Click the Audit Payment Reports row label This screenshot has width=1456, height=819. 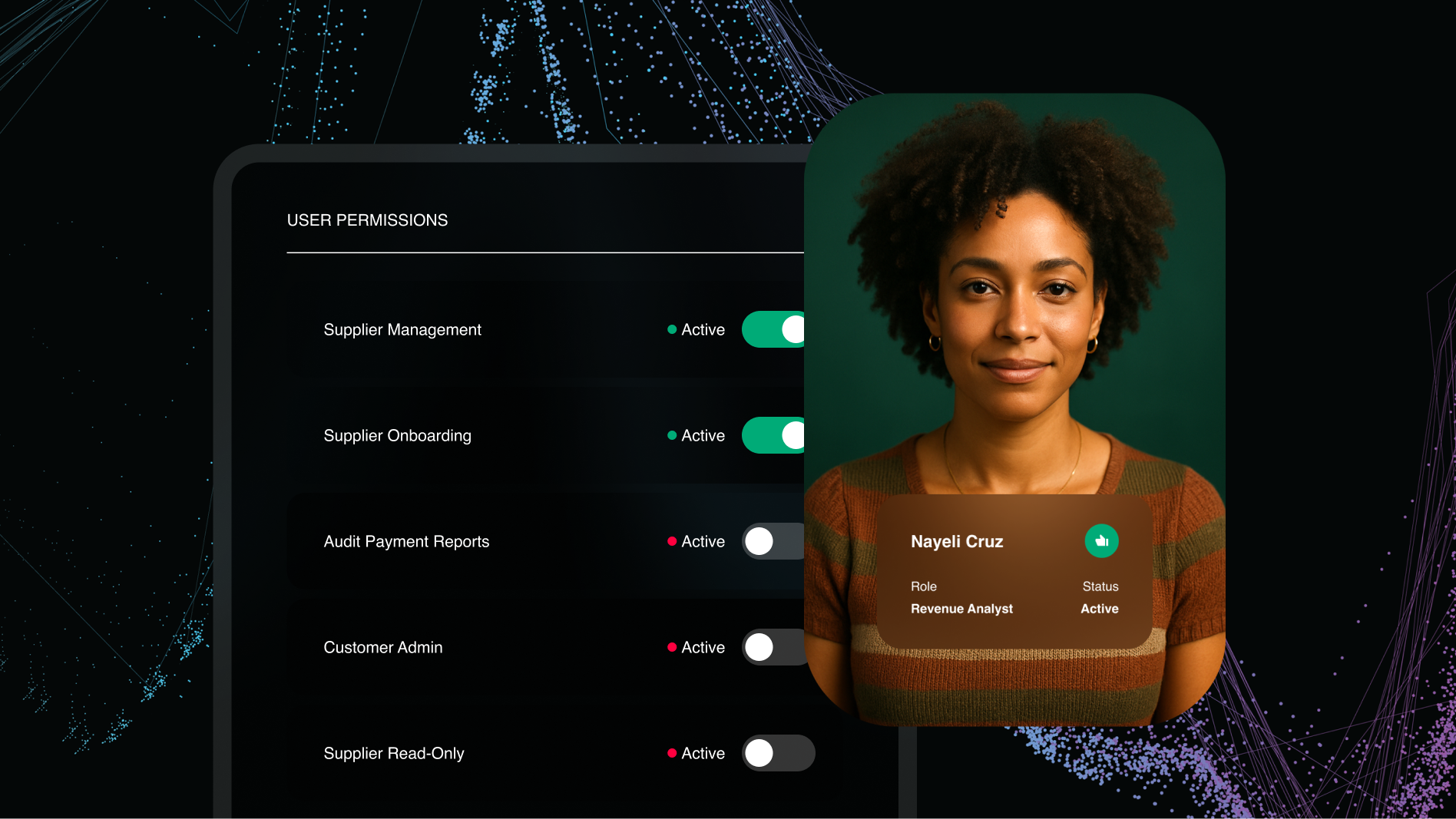coord(406,542)
